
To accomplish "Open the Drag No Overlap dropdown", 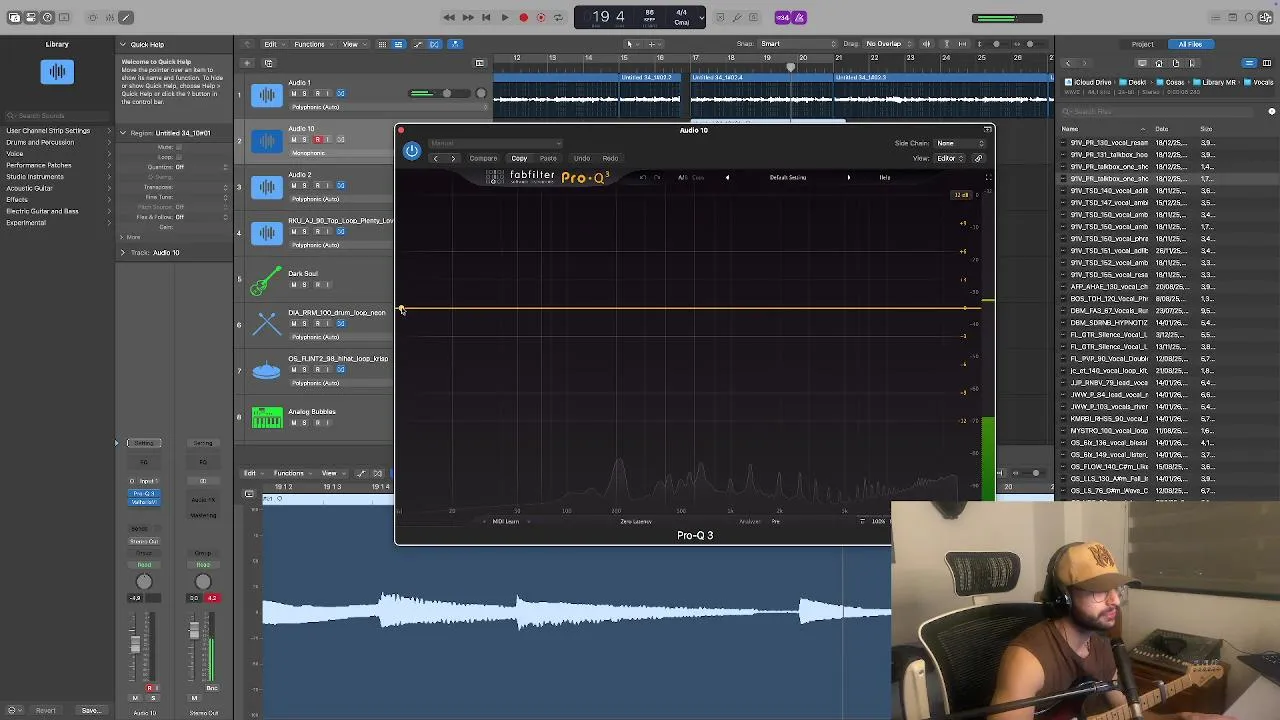I will point(890,44).
